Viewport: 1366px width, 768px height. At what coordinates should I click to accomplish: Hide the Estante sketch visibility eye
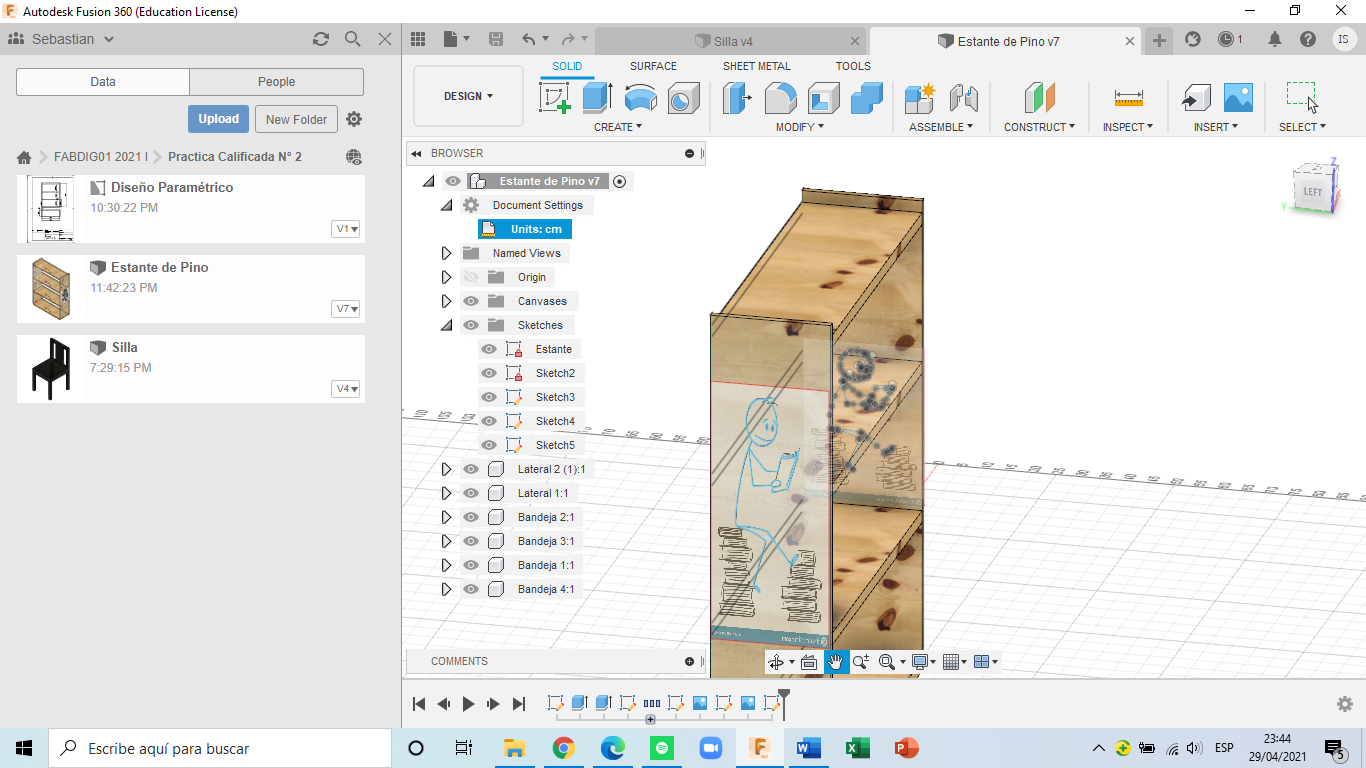click(489, 349)
